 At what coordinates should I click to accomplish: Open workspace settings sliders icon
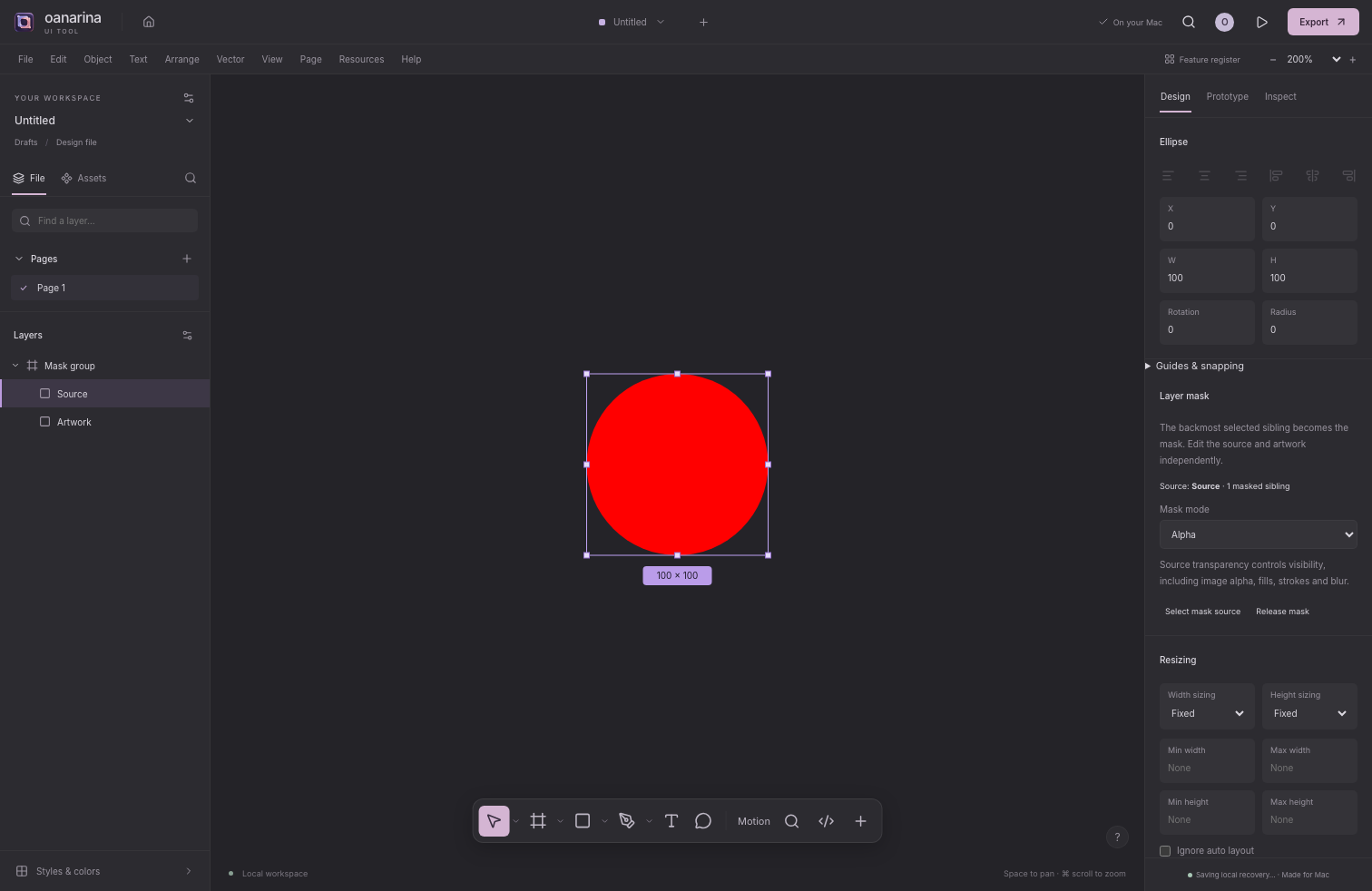point(189,98)
